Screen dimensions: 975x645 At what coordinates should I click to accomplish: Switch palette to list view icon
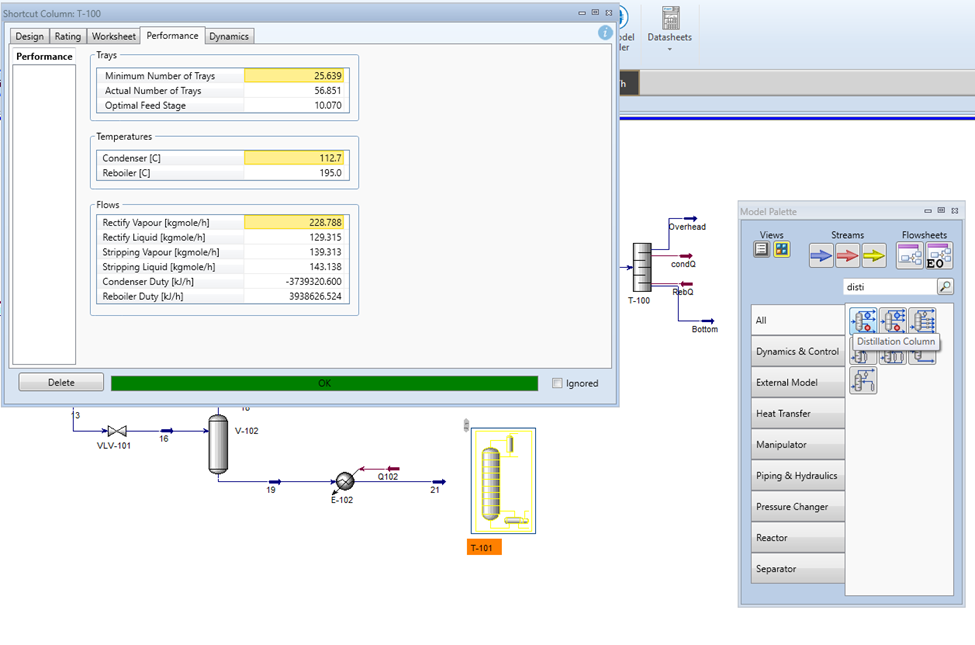pos(762,249)
